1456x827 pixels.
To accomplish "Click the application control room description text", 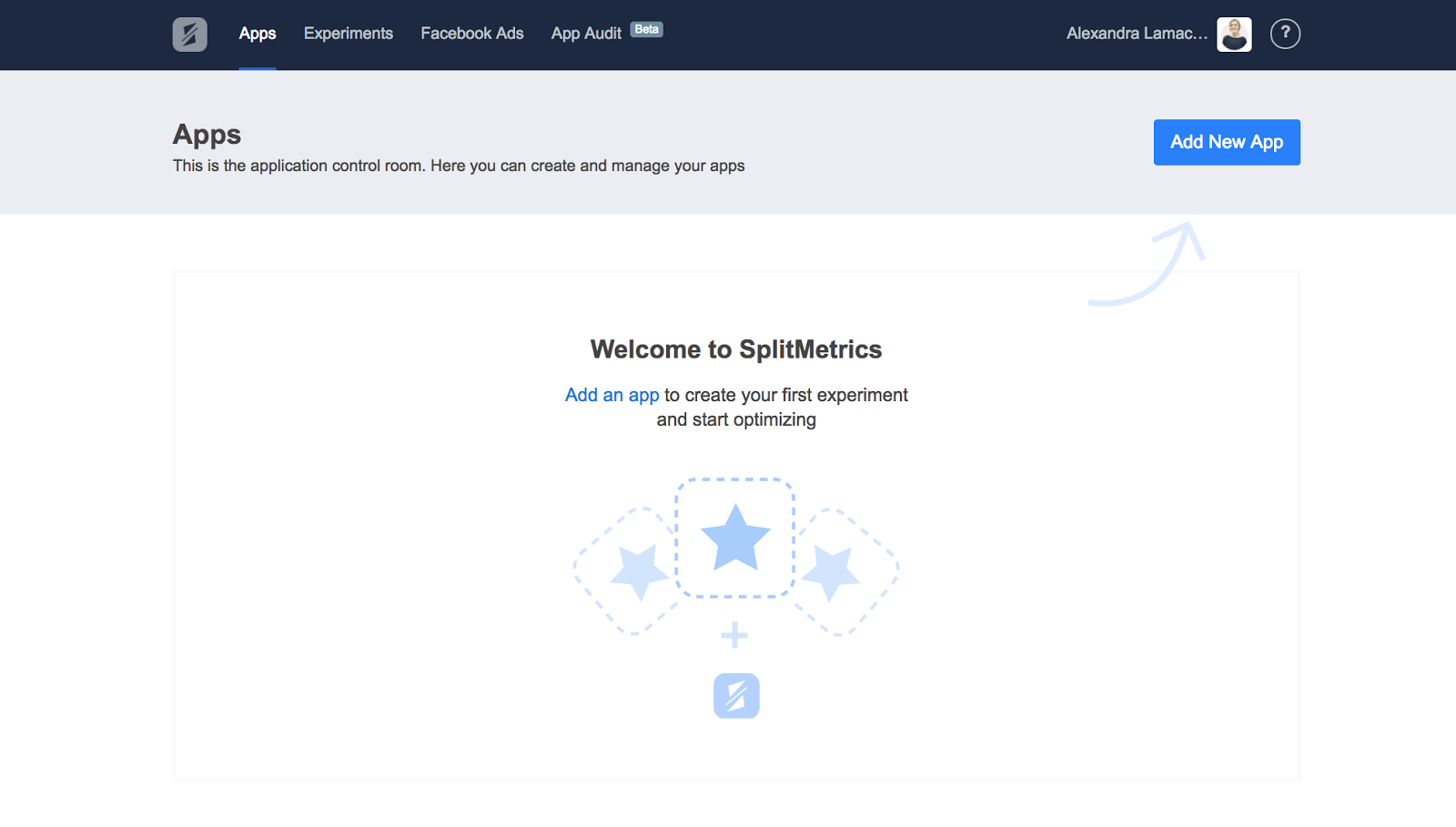I will (x=459, y=166).
